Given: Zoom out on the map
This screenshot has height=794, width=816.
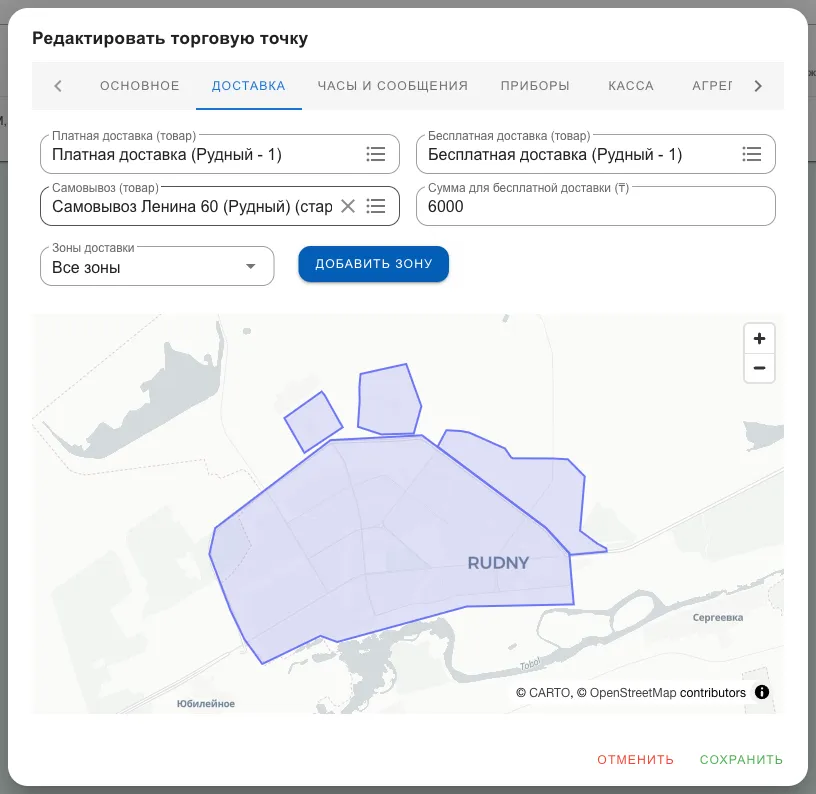Looking at the screenshot, I should (759, 368).
